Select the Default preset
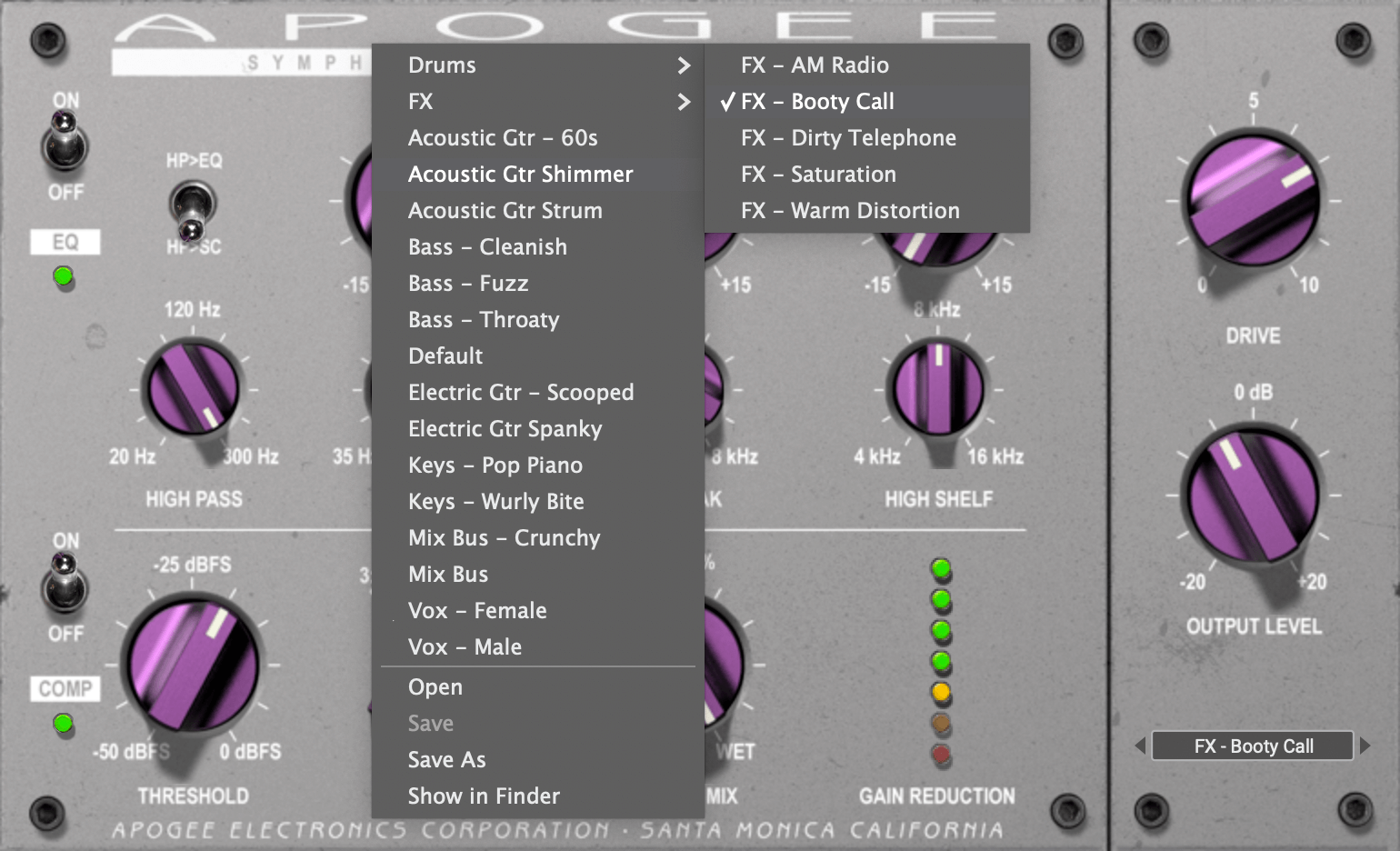Viewport: 1400px width, 851px height. pyautogui.click(x=538, y=356)
